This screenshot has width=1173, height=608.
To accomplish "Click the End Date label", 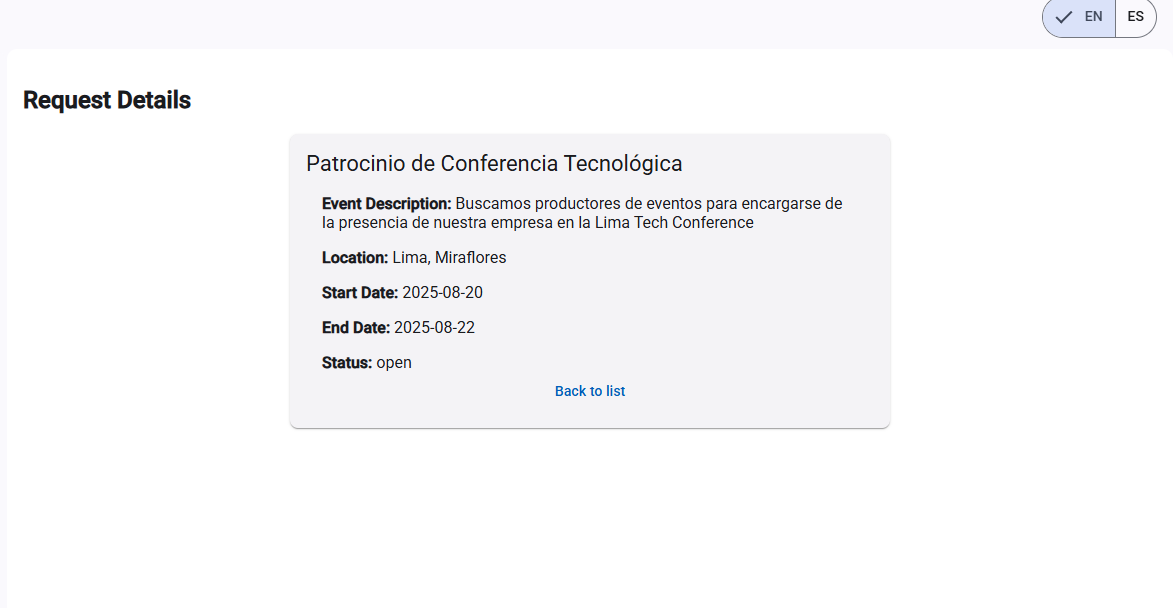I will point(356,328).
